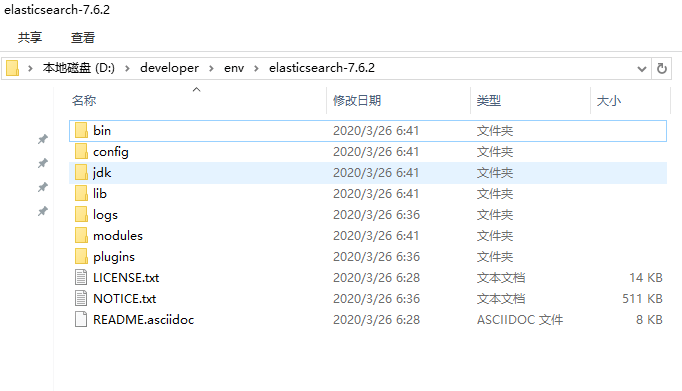
Task: Click the pin icon beside the config row
Action: (43, 163)
